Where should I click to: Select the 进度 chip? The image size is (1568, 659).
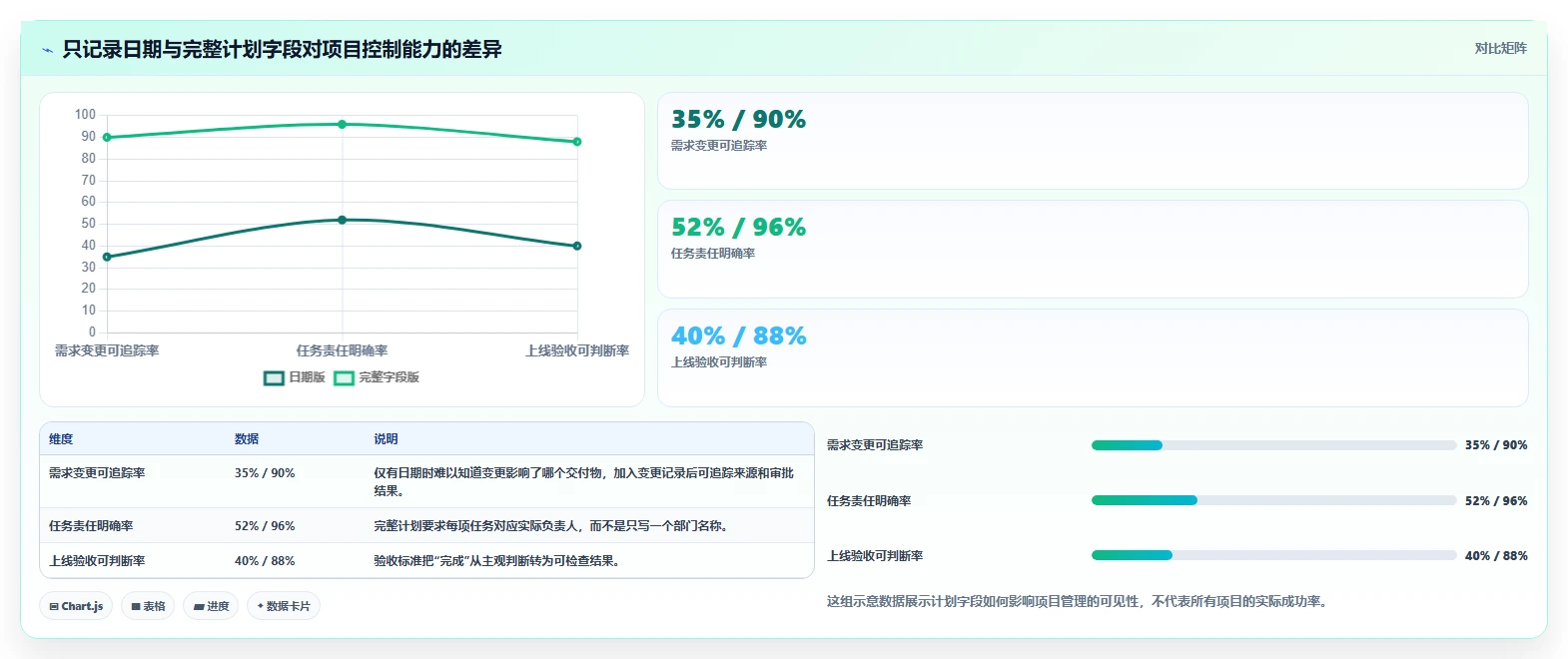tap(211, 606)
